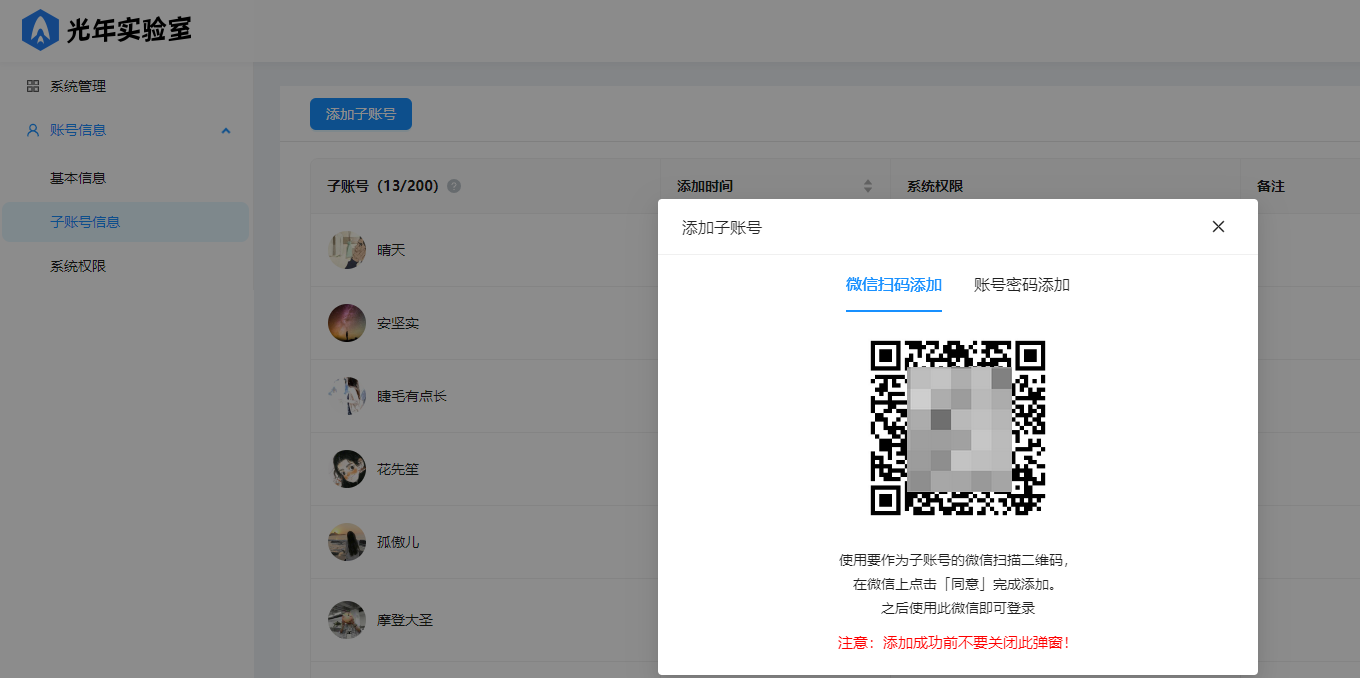Click 花先笙's avatar thumbnail
Image resolution: width=1360 pixels, height=678 pixels.
tap(347, 469)
